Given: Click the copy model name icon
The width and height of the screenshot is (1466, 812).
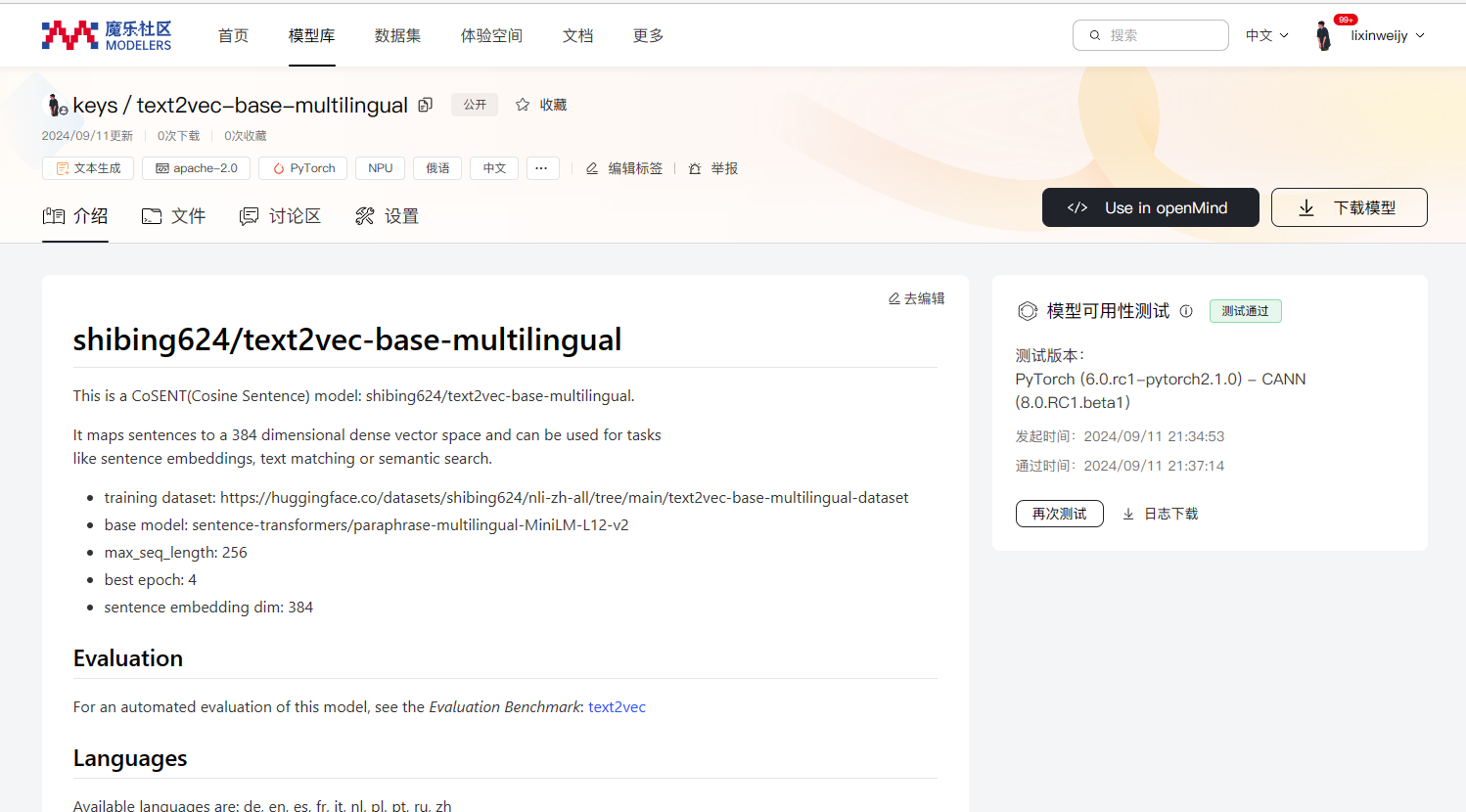Looking at the screenshot, I should [x=424, y=104].
